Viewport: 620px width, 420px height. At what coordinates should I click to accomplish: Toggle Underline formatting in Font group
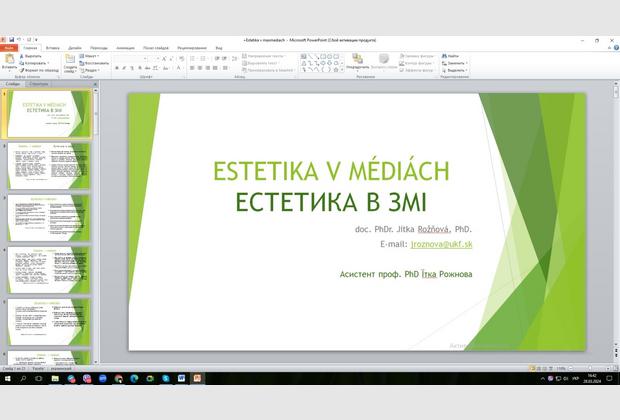[132, 68]
